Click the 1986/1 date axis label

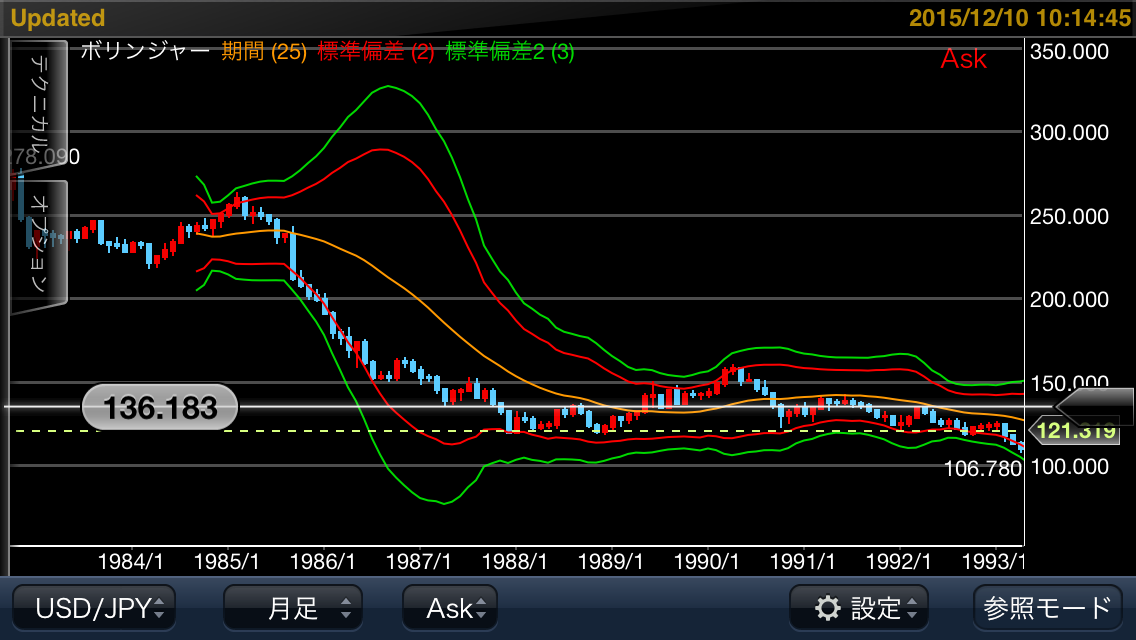322,561
